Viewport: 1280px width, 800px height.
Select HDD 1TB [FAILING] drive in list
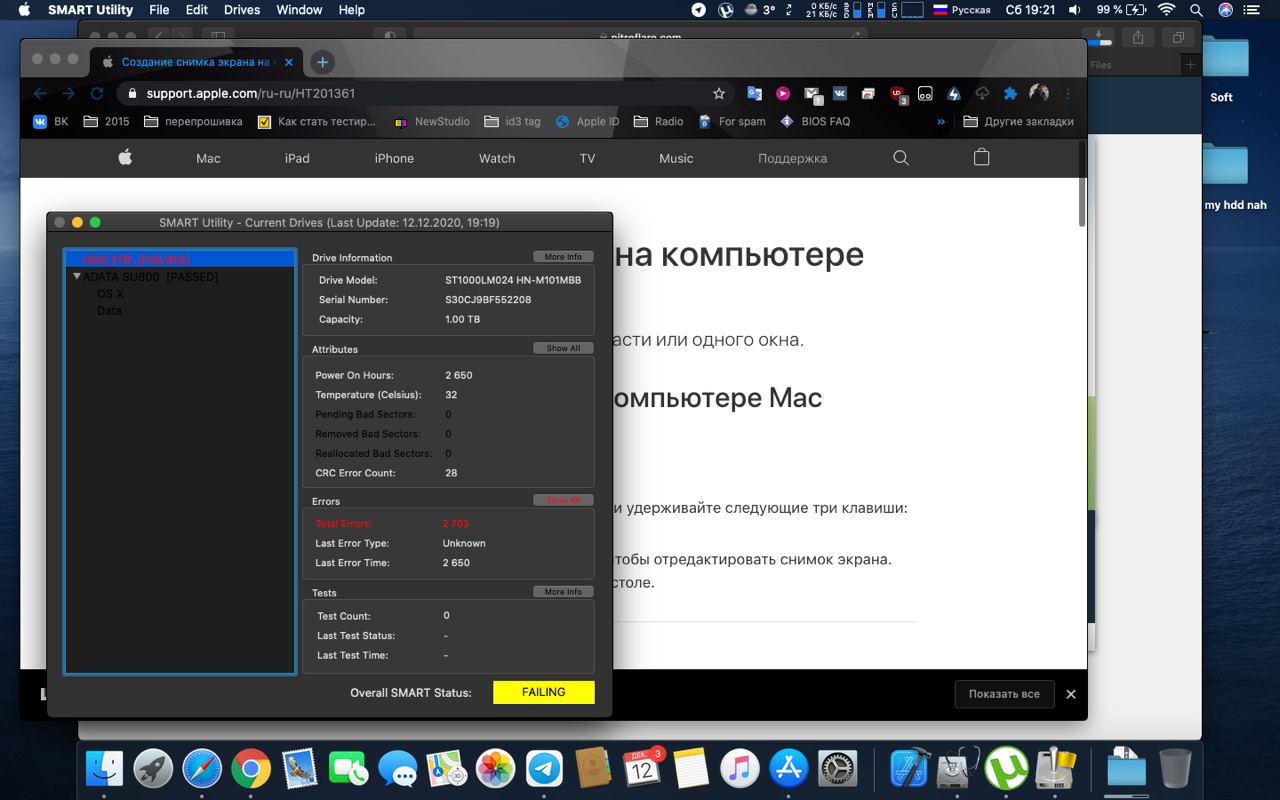180,259
